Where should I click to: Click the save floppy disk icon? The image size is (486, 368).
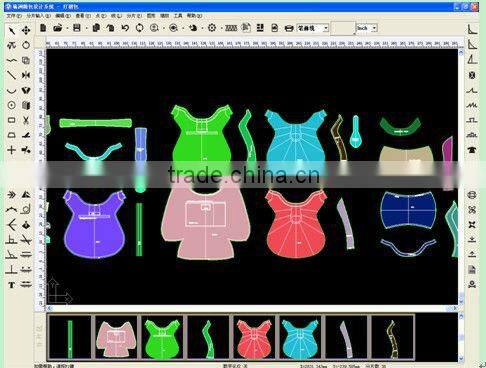tap(77, 28)
